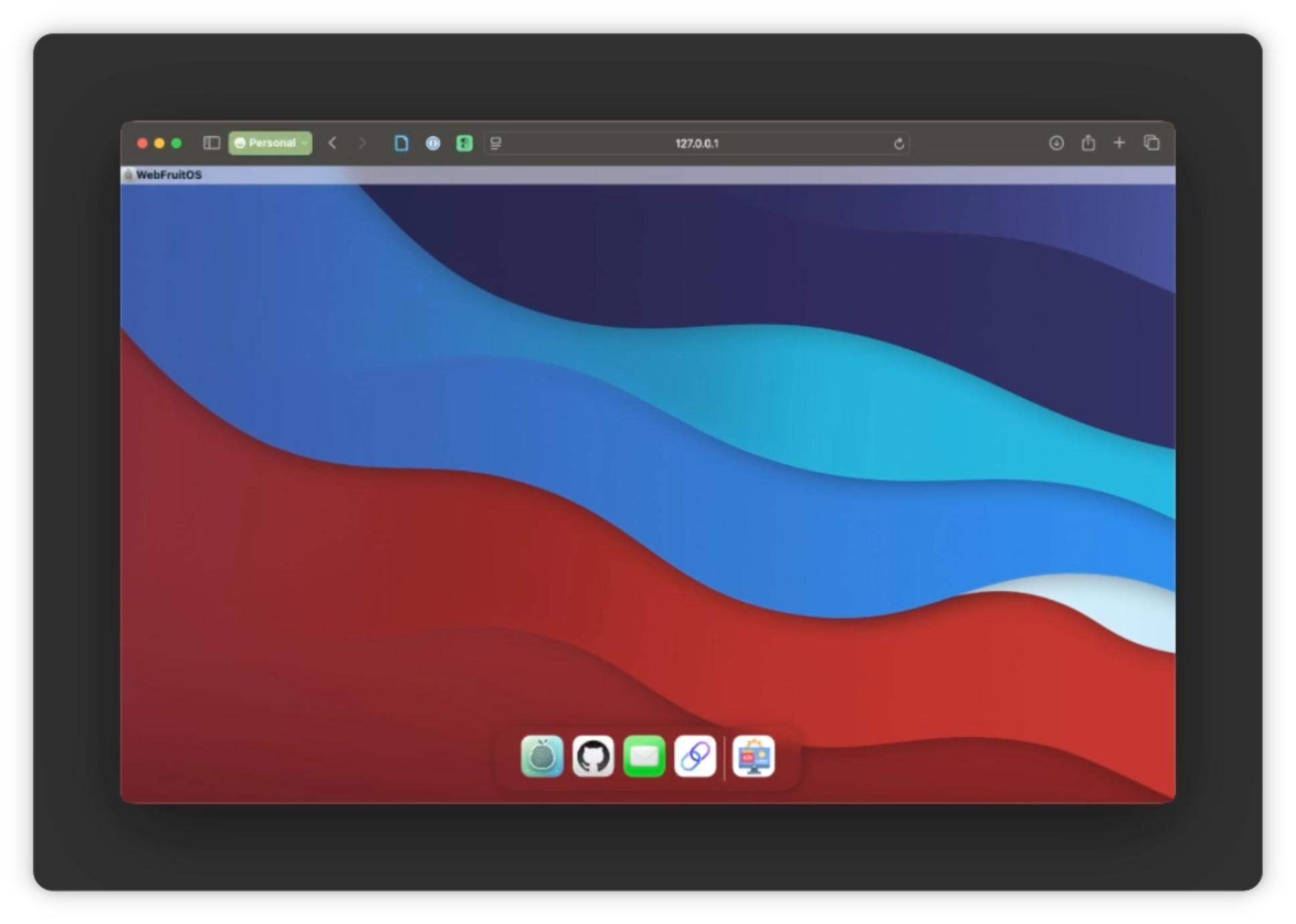Viewport: 1296px width, 924px height.
Task: Open the page reader menu in address bar
Action: pyautogui.click(x=496, y=143)
